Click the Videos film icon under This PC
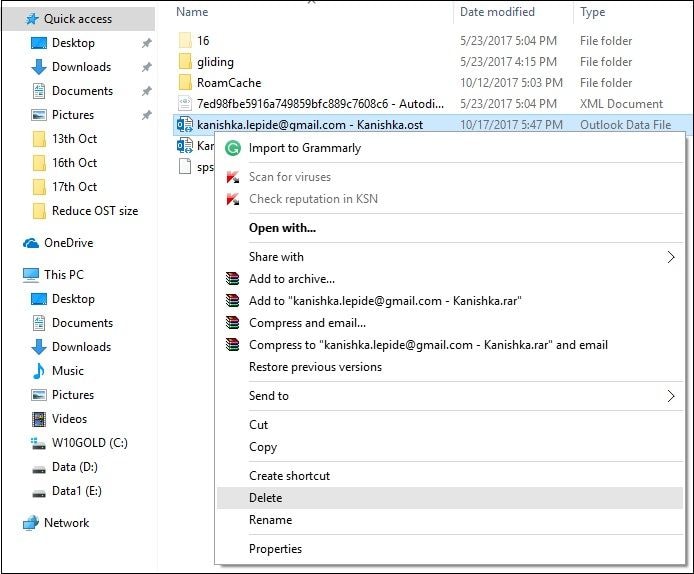This screenshot has width=694, height=574. [39, 419]
